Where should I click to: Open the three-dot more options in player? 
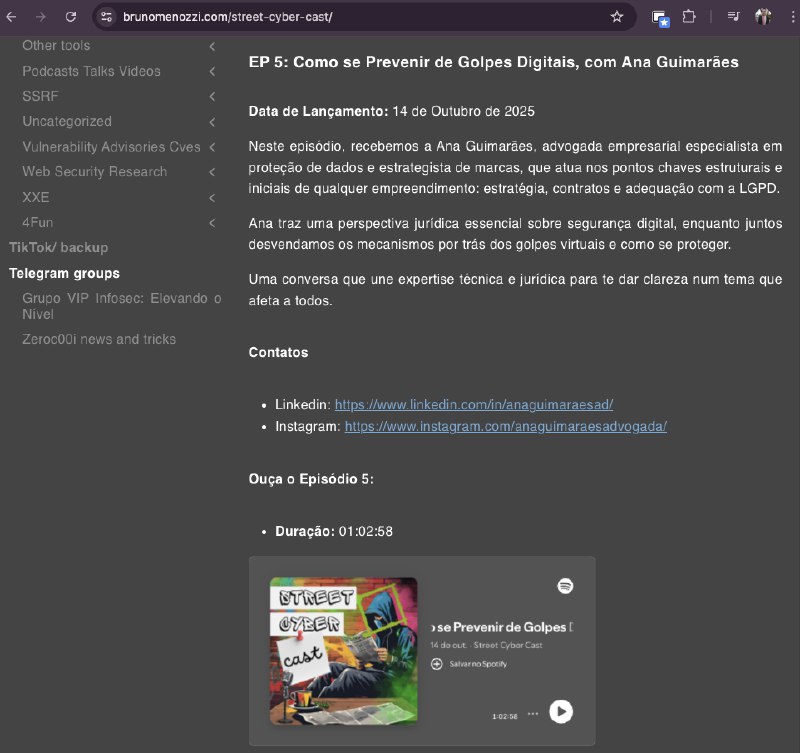[533, 713]
